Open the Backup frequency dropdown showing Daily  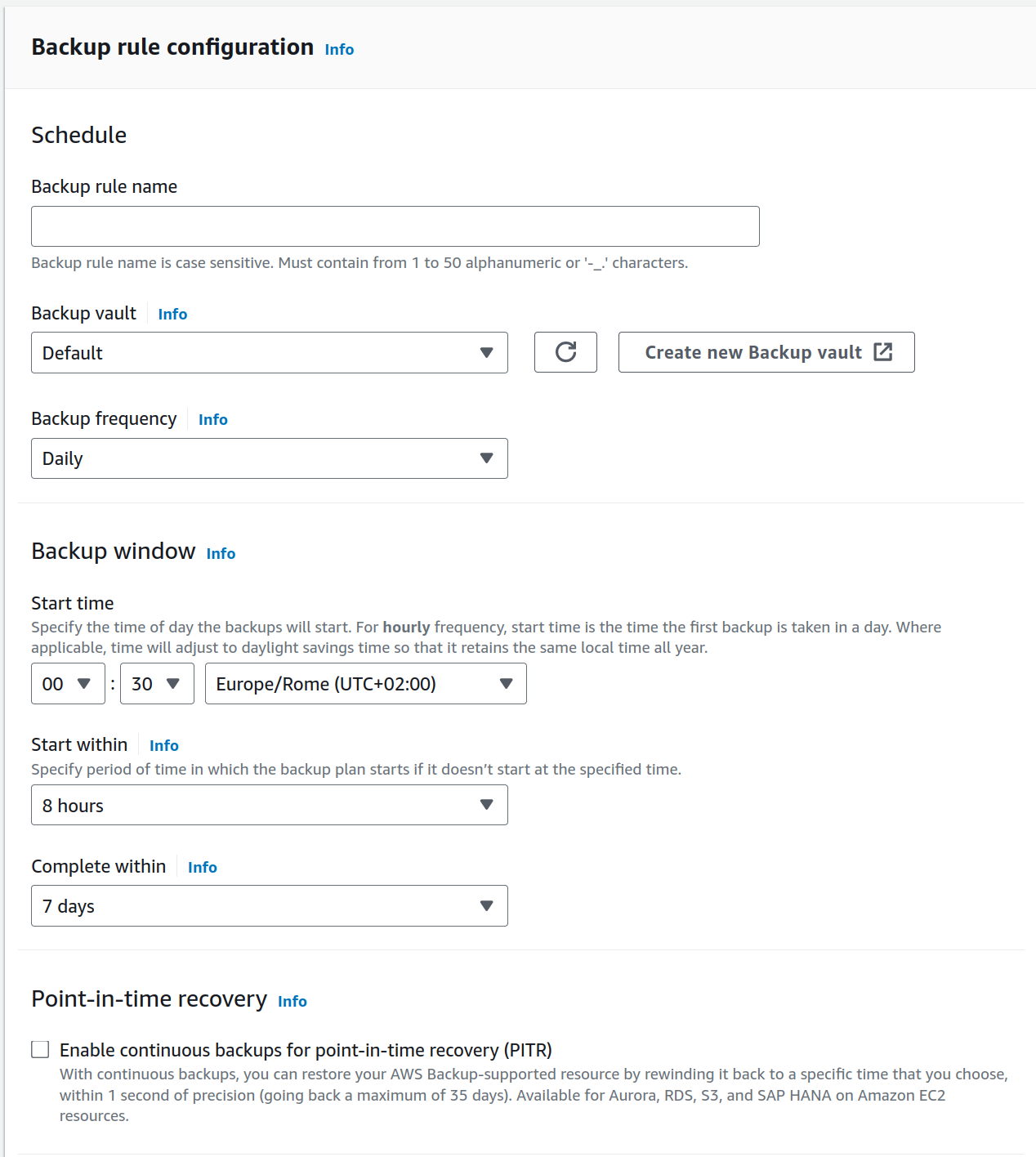pyautogui.click(x=270, y=458)
